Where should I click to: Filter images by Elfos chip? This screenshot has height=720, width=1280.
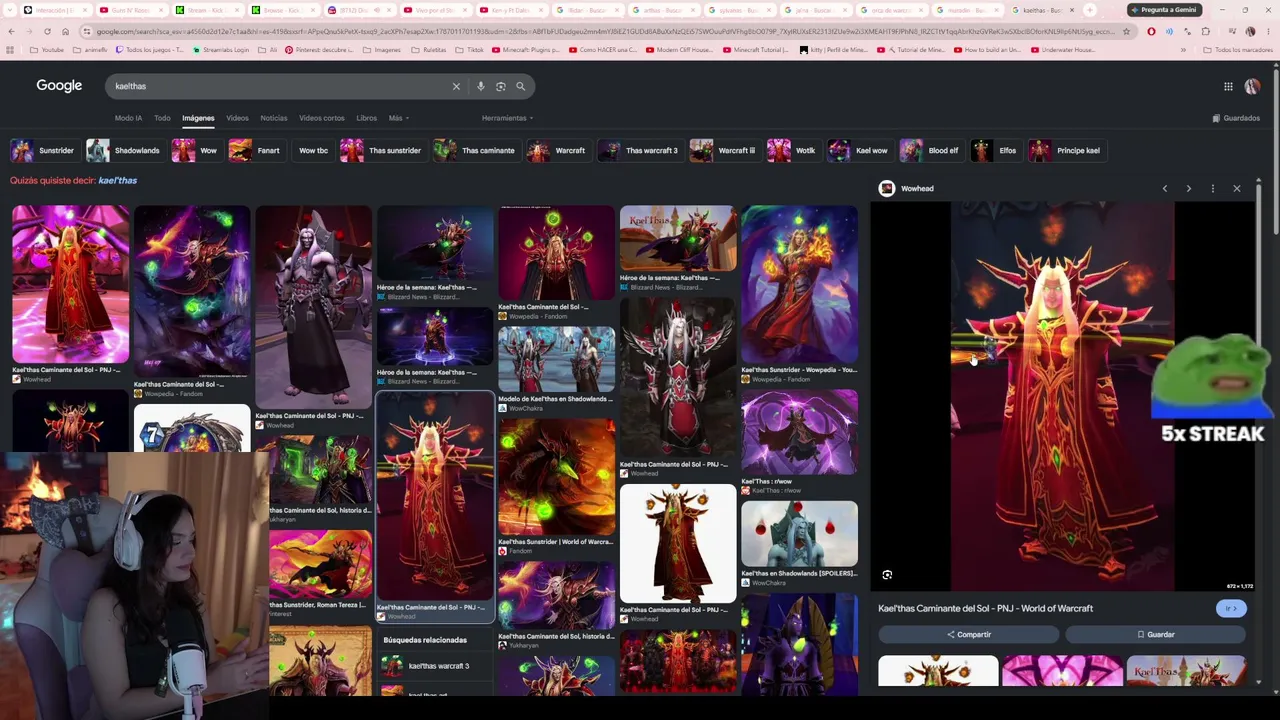tap(995, 150)
